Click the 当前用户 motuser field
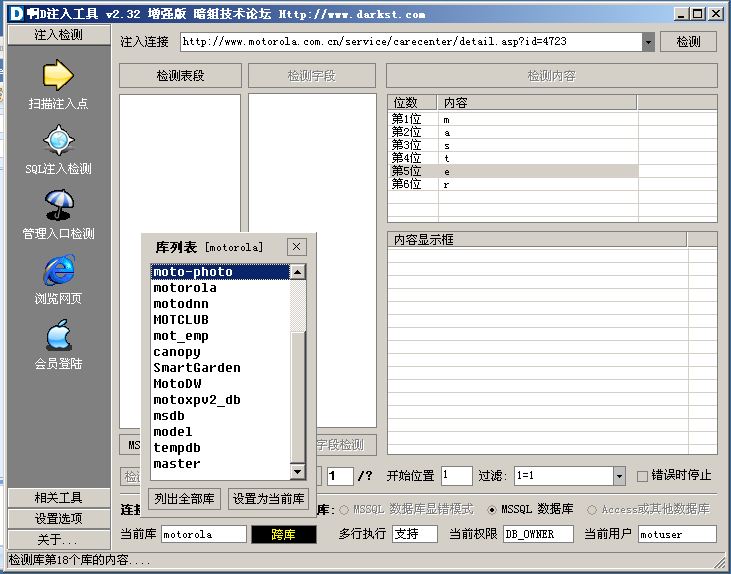731x574 pixels. pos(677,534)
